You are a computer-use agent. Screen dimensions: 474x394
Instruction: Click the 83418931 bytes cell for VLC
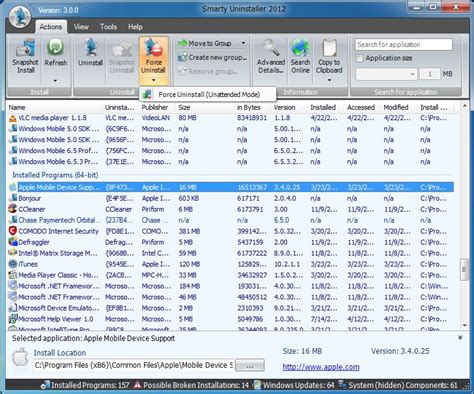point(252,118)
